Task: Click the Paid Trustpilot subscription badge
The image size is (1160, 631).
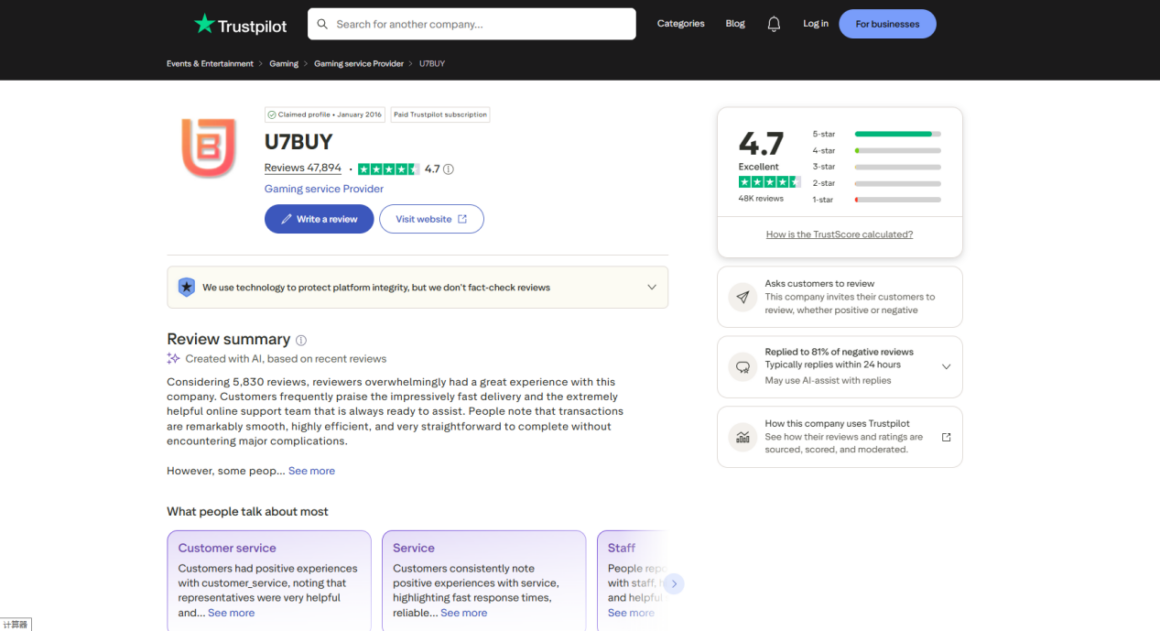Action: 440,115
